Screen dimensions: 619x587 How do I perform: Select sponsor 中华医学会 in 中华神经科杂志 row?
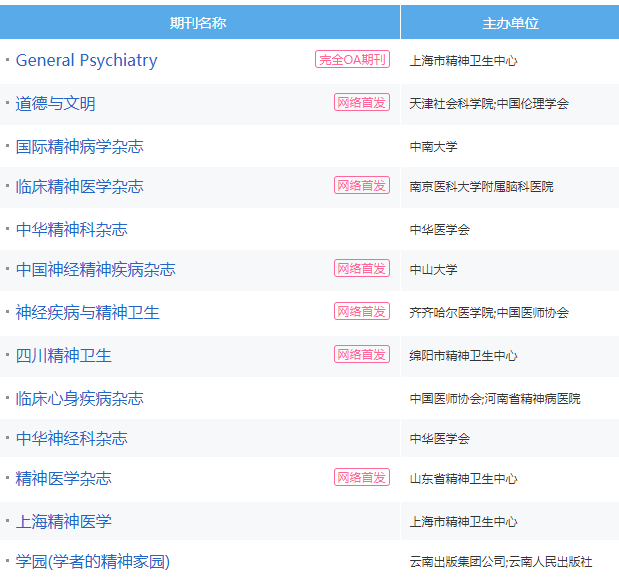click(x=440, y=439)
